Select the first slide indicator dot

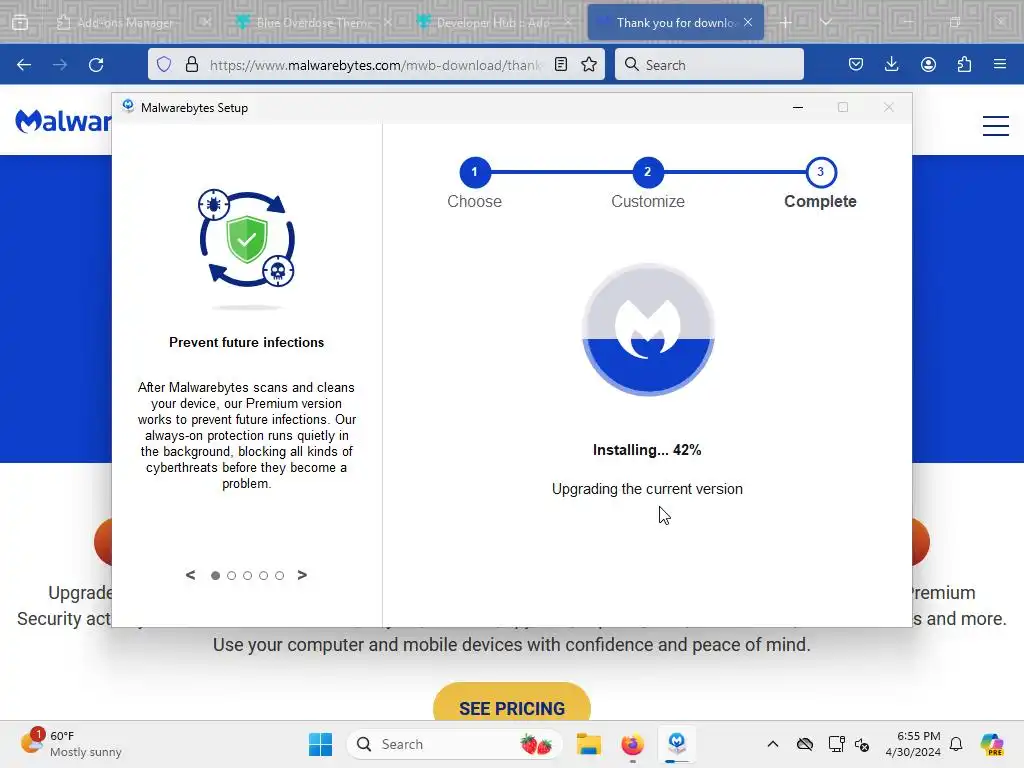(216, 575)
